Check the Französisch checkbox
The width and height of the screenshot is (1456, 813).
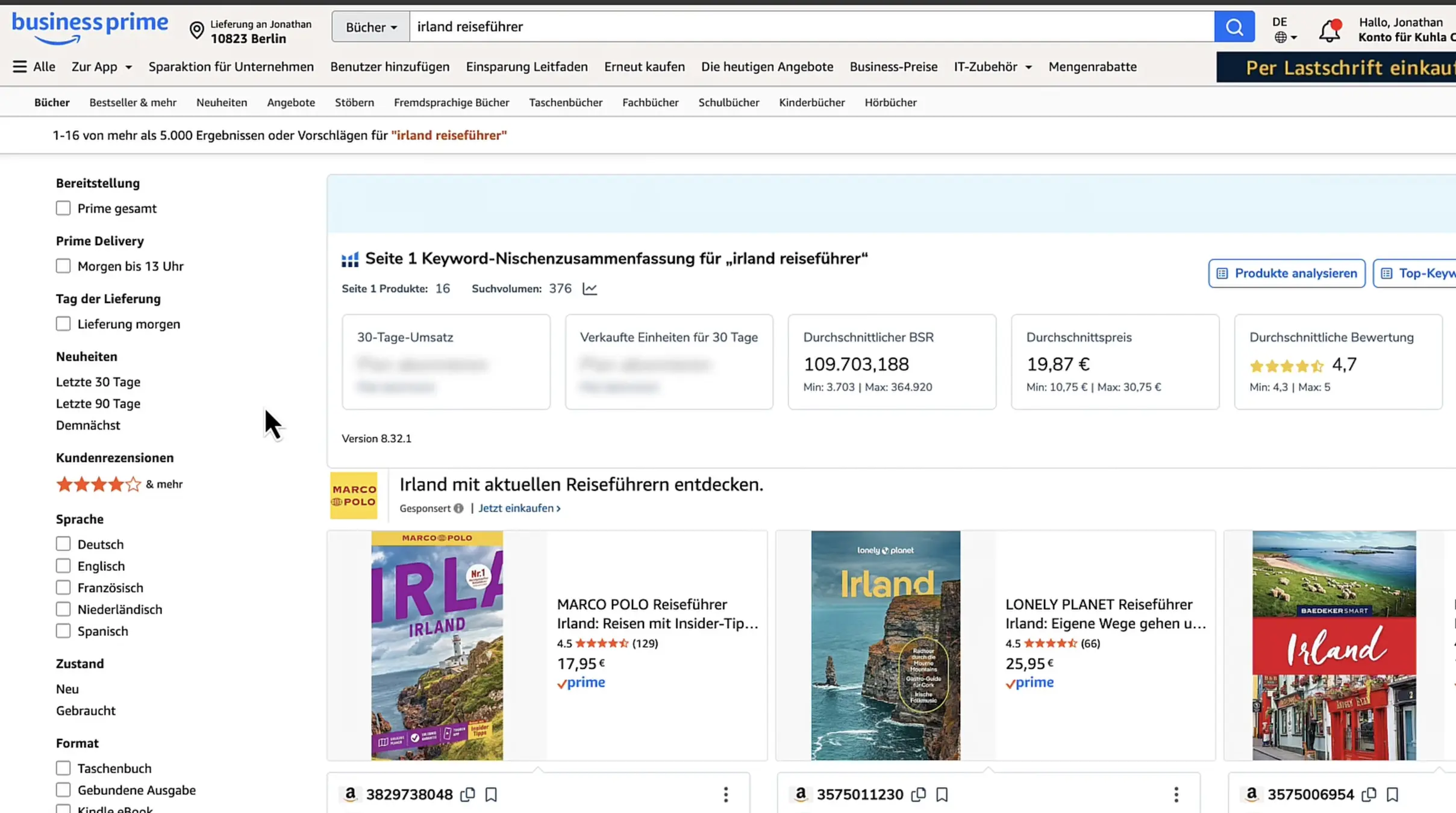(63, 588)
